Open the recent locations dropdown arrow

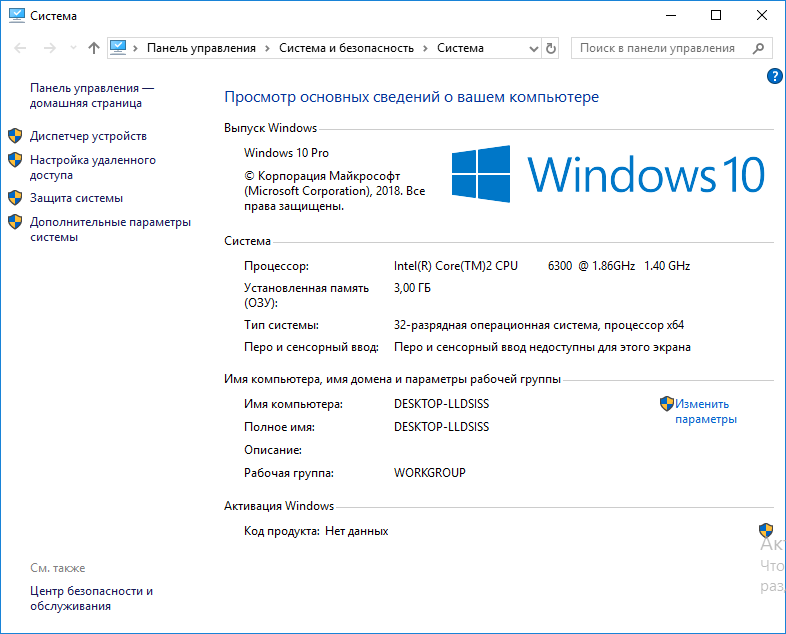click(73, 48)
